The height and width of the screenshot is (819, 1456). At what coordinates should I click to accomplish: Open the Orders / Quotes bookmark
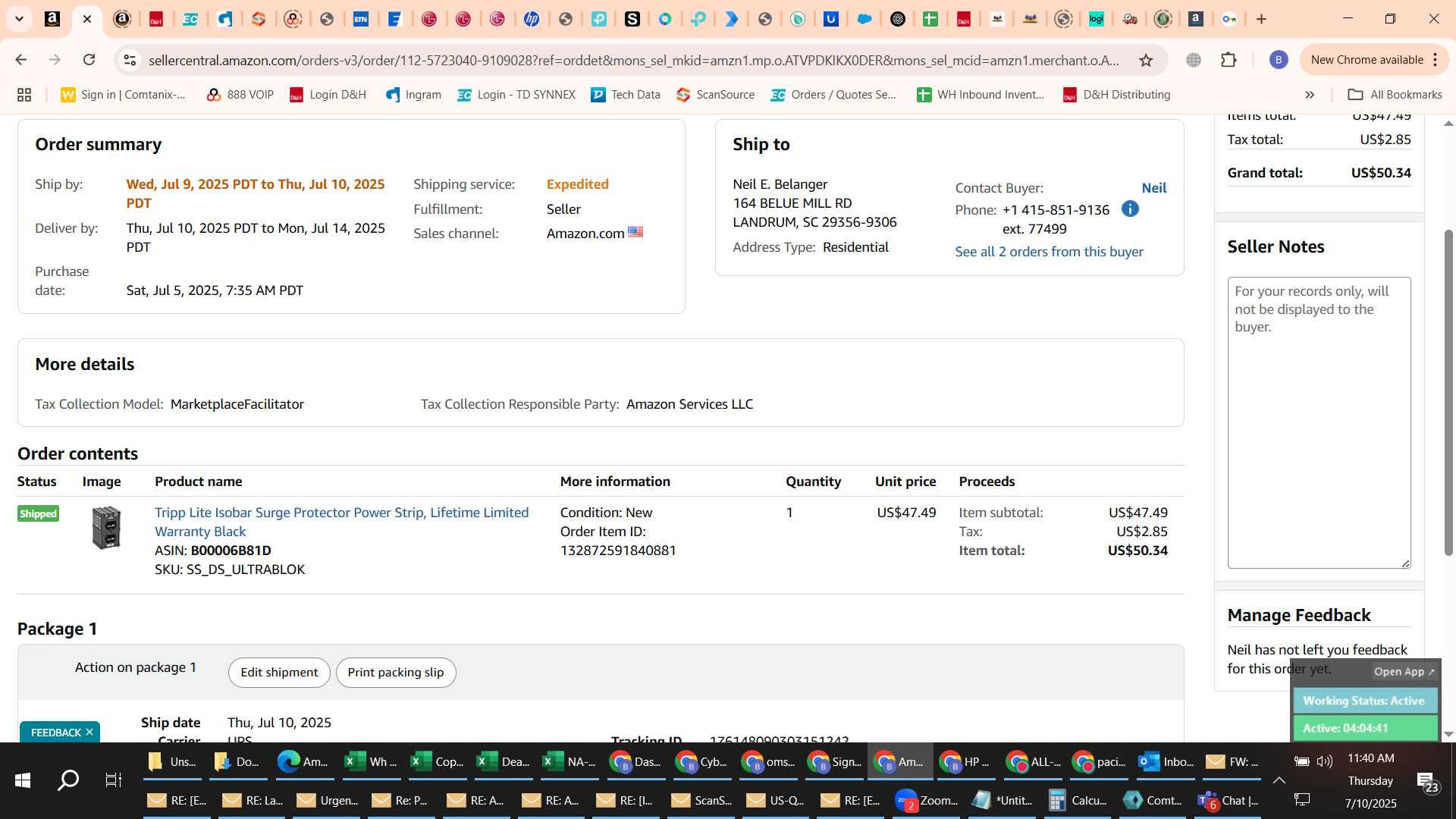point(833,95)
